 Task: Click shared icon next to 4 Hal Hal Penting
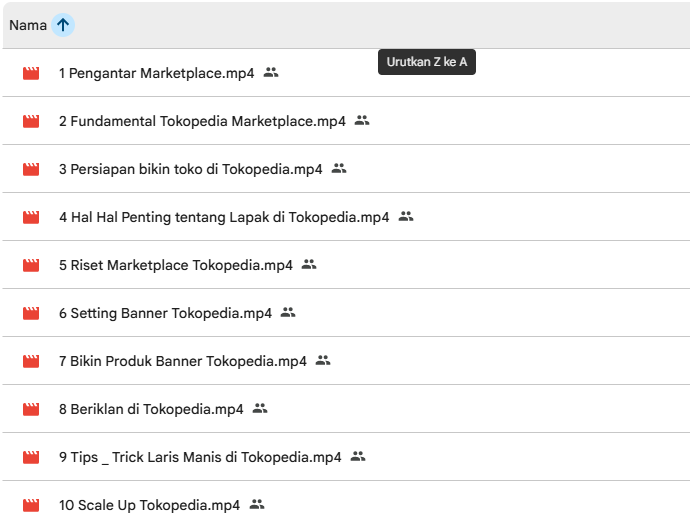tap(406, 216)
